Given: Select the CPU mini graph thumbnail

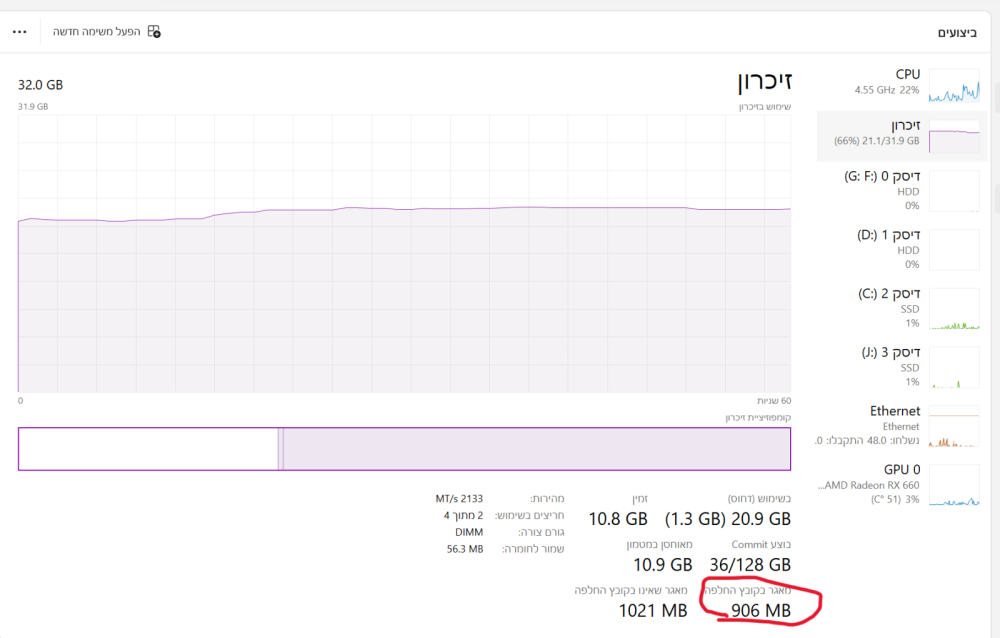Looking at the screenshot, I should click(954, 86).
